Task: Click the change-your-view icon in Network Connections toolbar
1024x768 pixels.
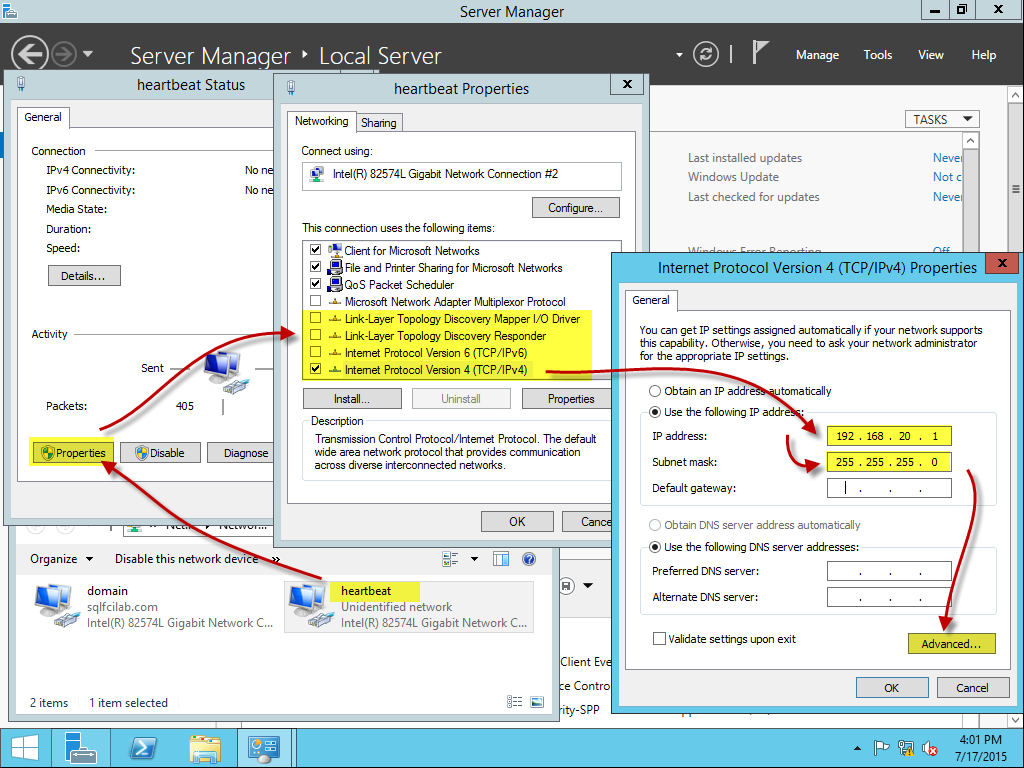Action: 451,559
